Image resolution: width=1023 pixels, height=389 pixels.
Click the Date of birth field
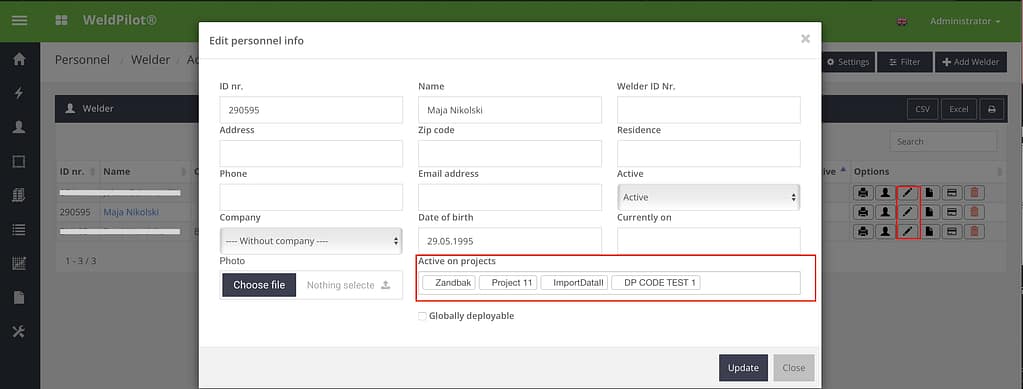pyautogui.click(x=510, y=240)
